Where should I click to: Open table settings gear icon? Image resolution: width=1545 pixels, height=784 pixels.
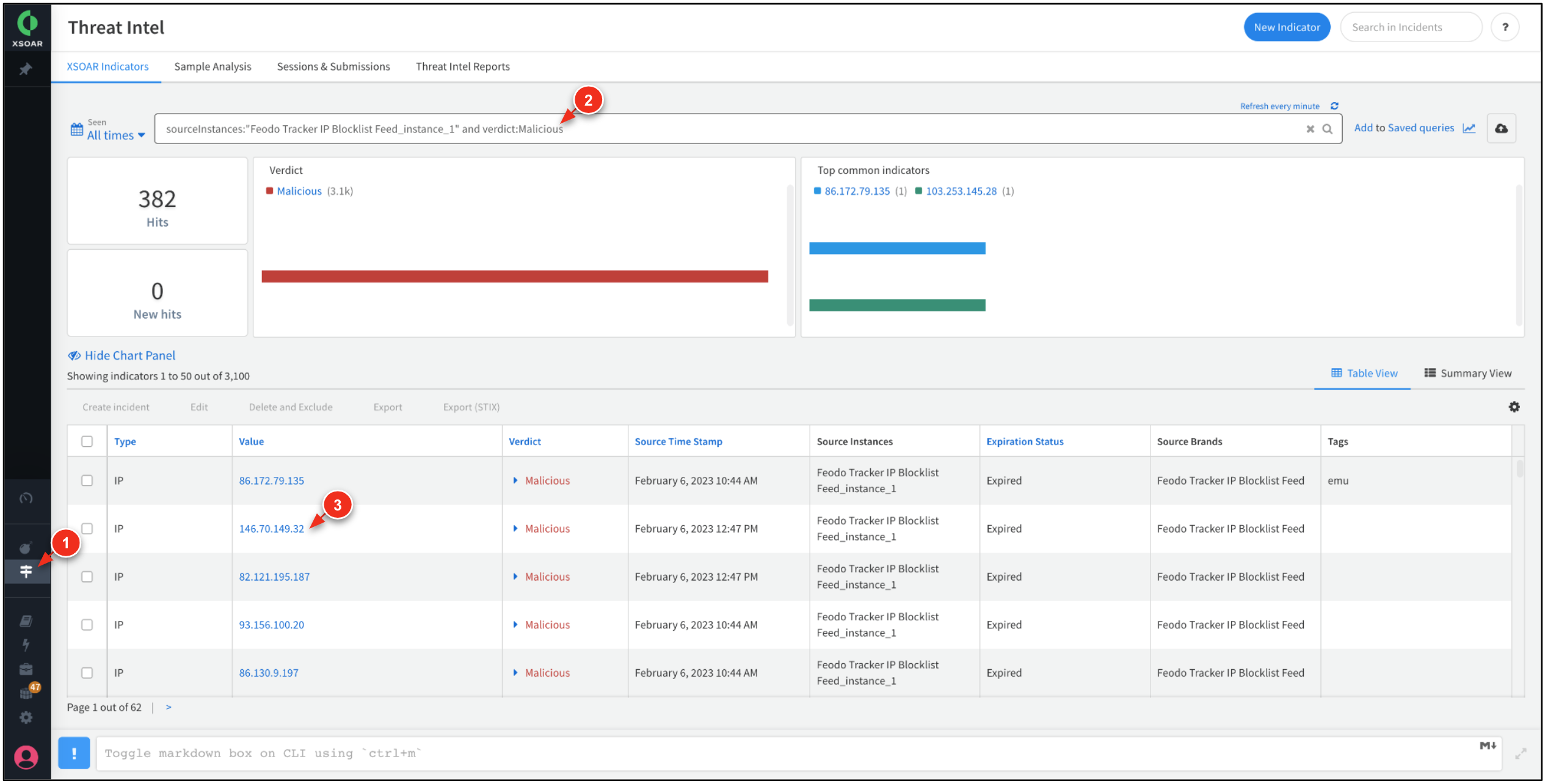[1514, 407]
